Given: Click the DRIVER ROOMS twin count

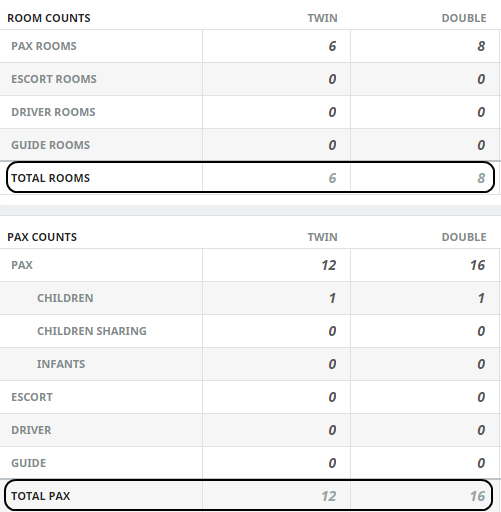Looking at the screenshot, I should 332,112.
